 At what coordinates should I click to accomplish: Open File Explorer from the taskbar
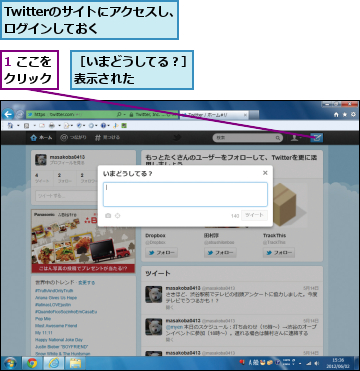(x=75, y=363)
